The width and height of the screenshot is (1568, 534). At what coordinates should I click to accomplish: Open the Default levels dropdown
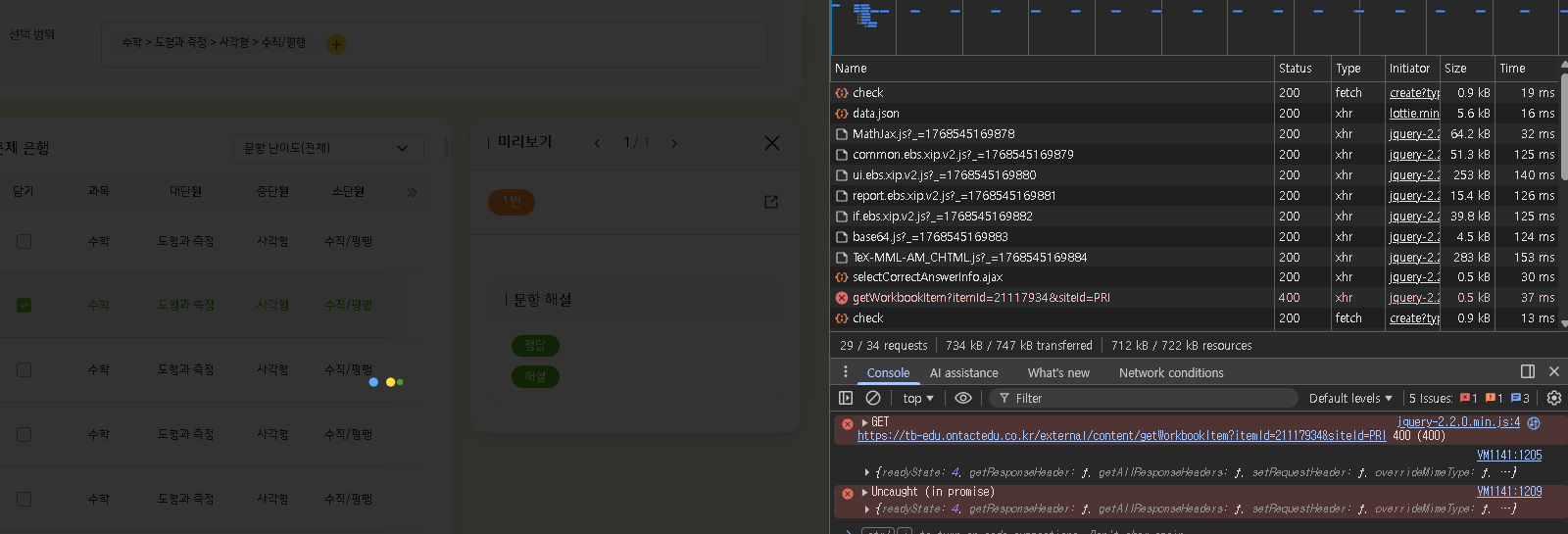(x=1349, y=398)
